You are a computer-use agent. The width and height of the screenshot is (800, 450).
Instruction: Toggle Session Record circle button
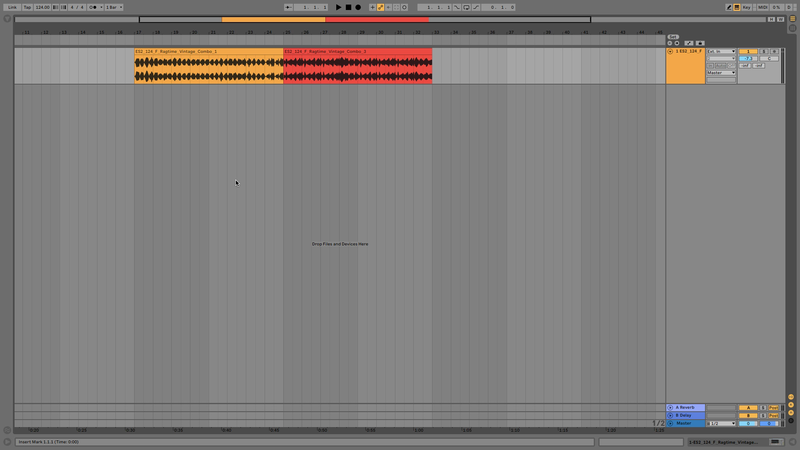point(405,7)
